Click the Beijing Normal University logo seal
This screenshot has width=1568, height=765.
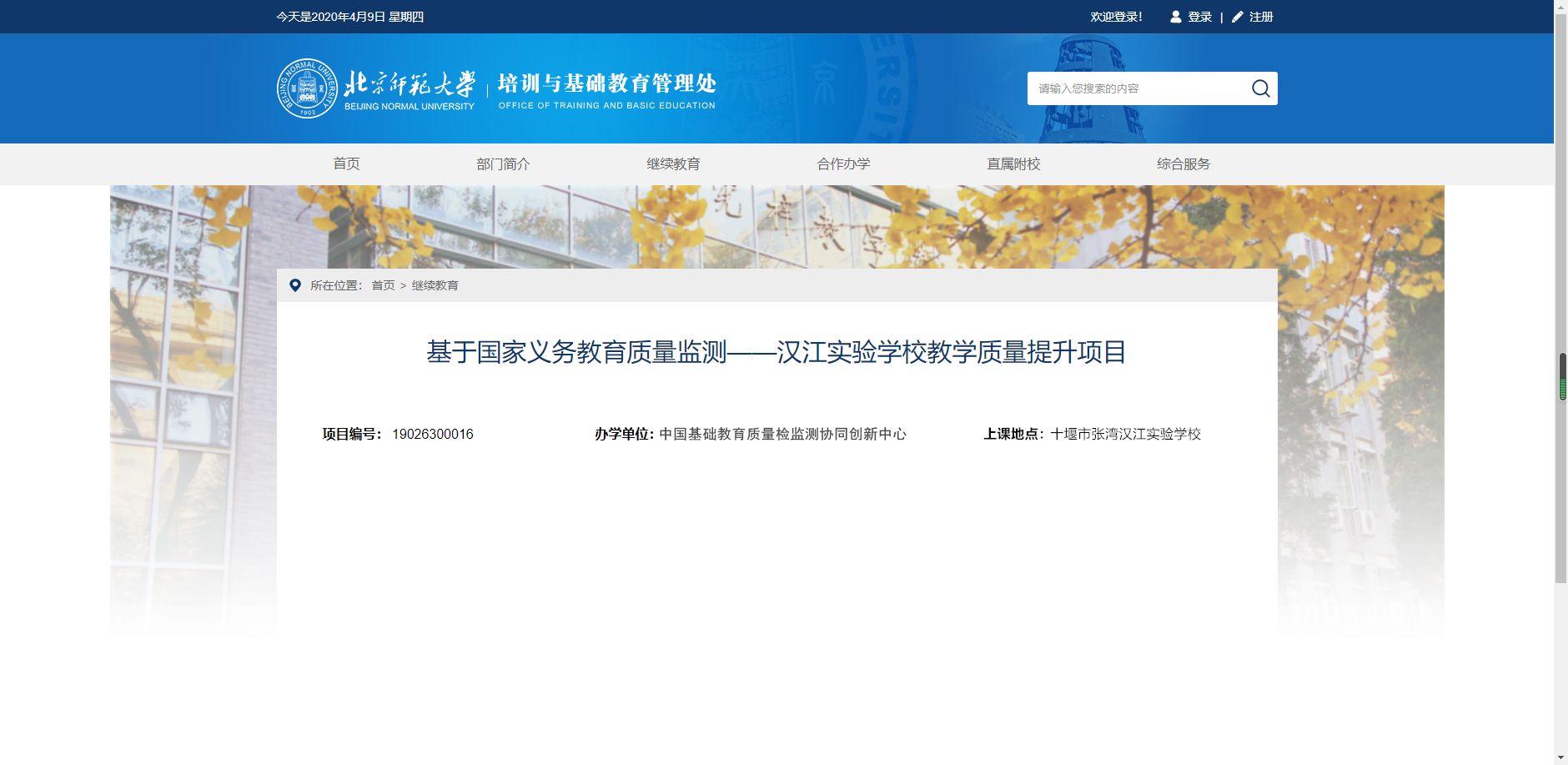click(305, 88)
